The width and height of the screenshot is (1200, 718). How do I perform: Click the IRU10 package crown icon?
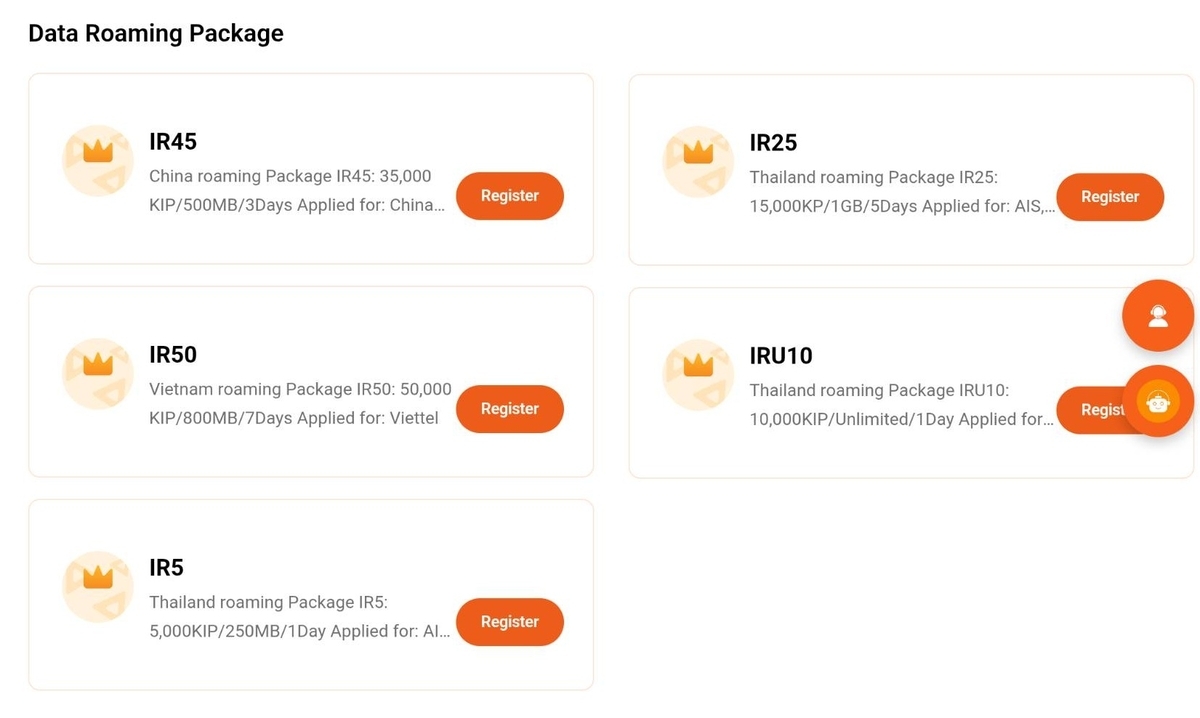698,375
